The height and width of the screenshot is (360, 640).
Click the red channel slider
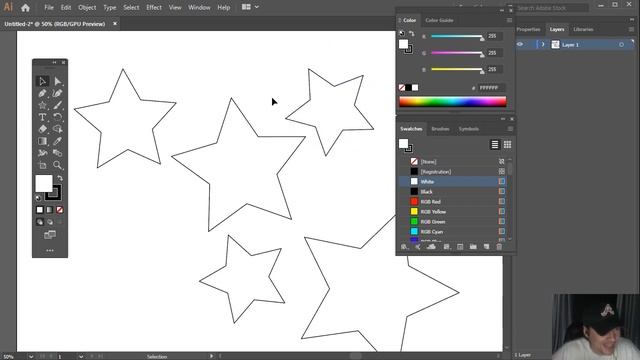pyautogui.click(x=457, y=36)
